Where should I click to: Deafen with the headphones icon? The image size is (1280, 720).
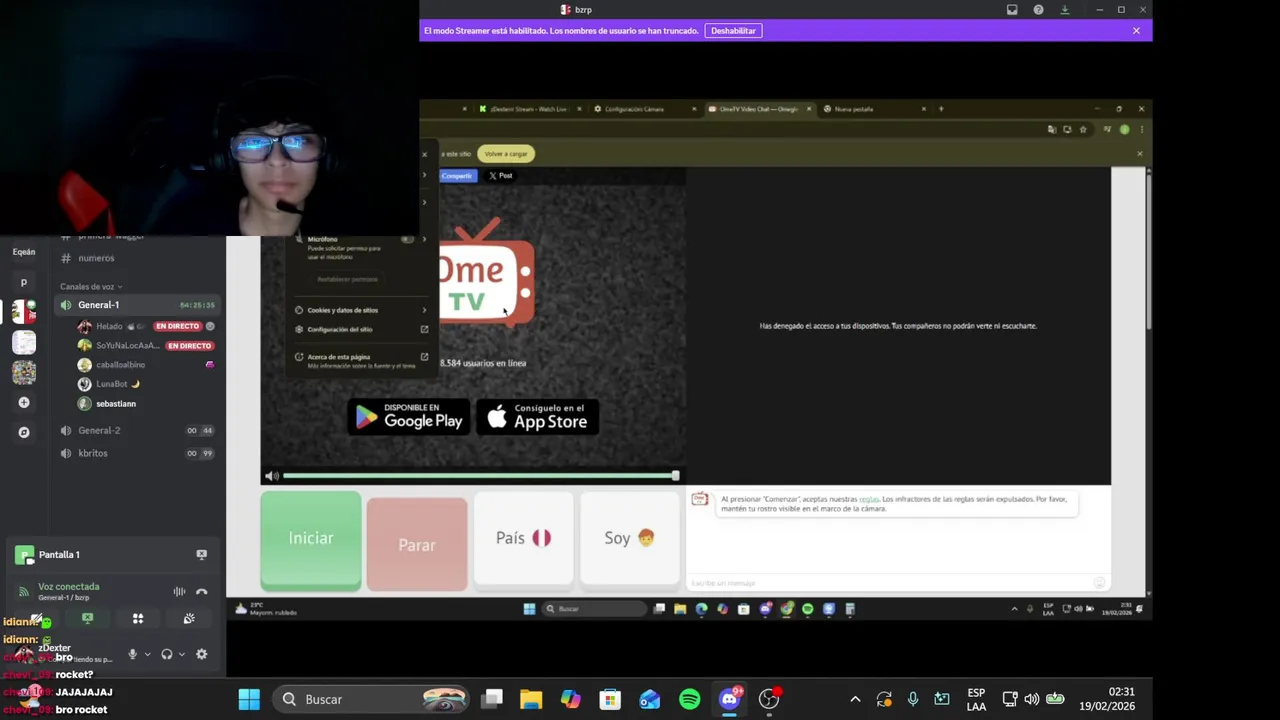click(166, 654)
